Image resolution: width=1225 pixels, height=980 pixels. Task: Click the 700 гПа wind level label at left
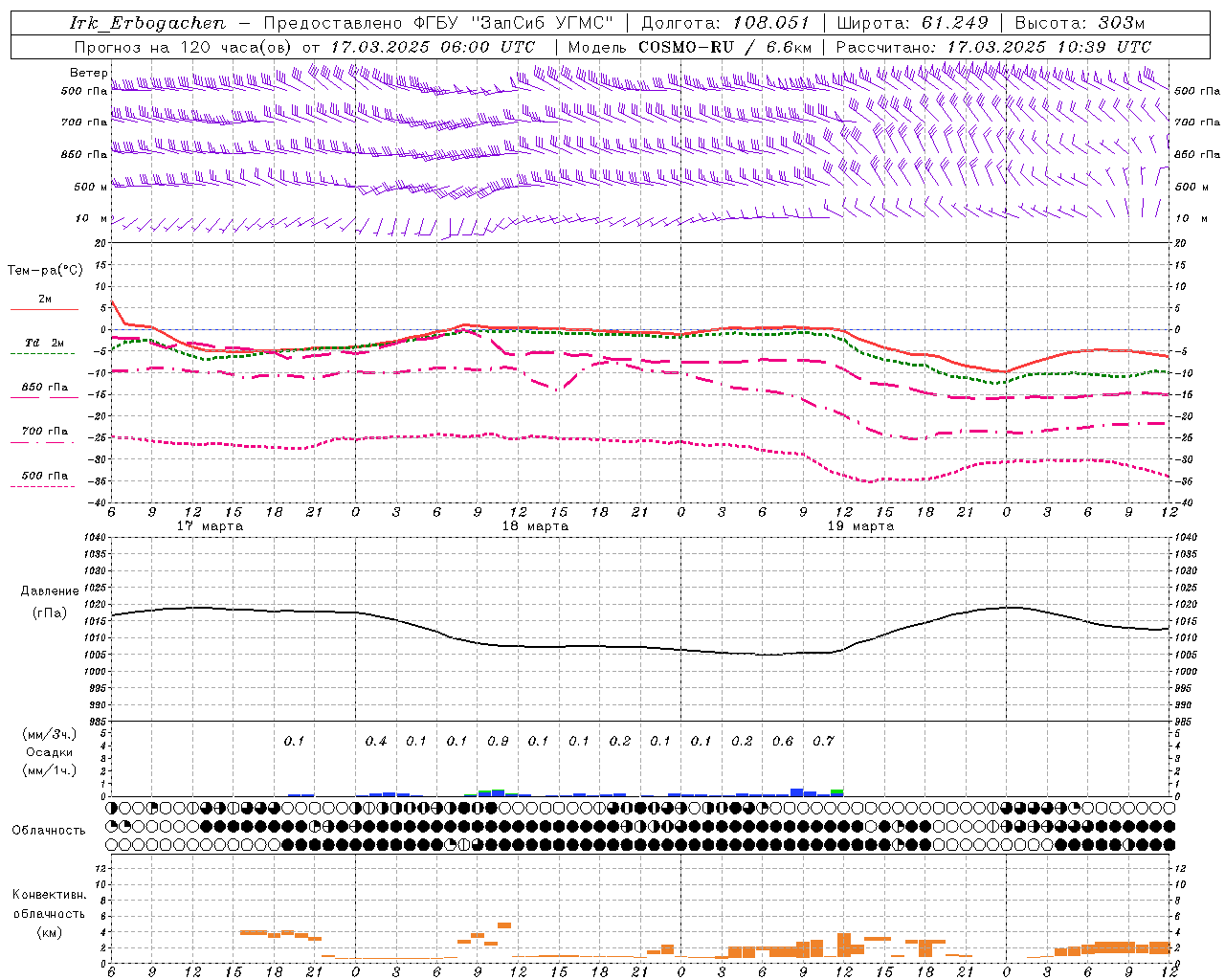[84, 122]
